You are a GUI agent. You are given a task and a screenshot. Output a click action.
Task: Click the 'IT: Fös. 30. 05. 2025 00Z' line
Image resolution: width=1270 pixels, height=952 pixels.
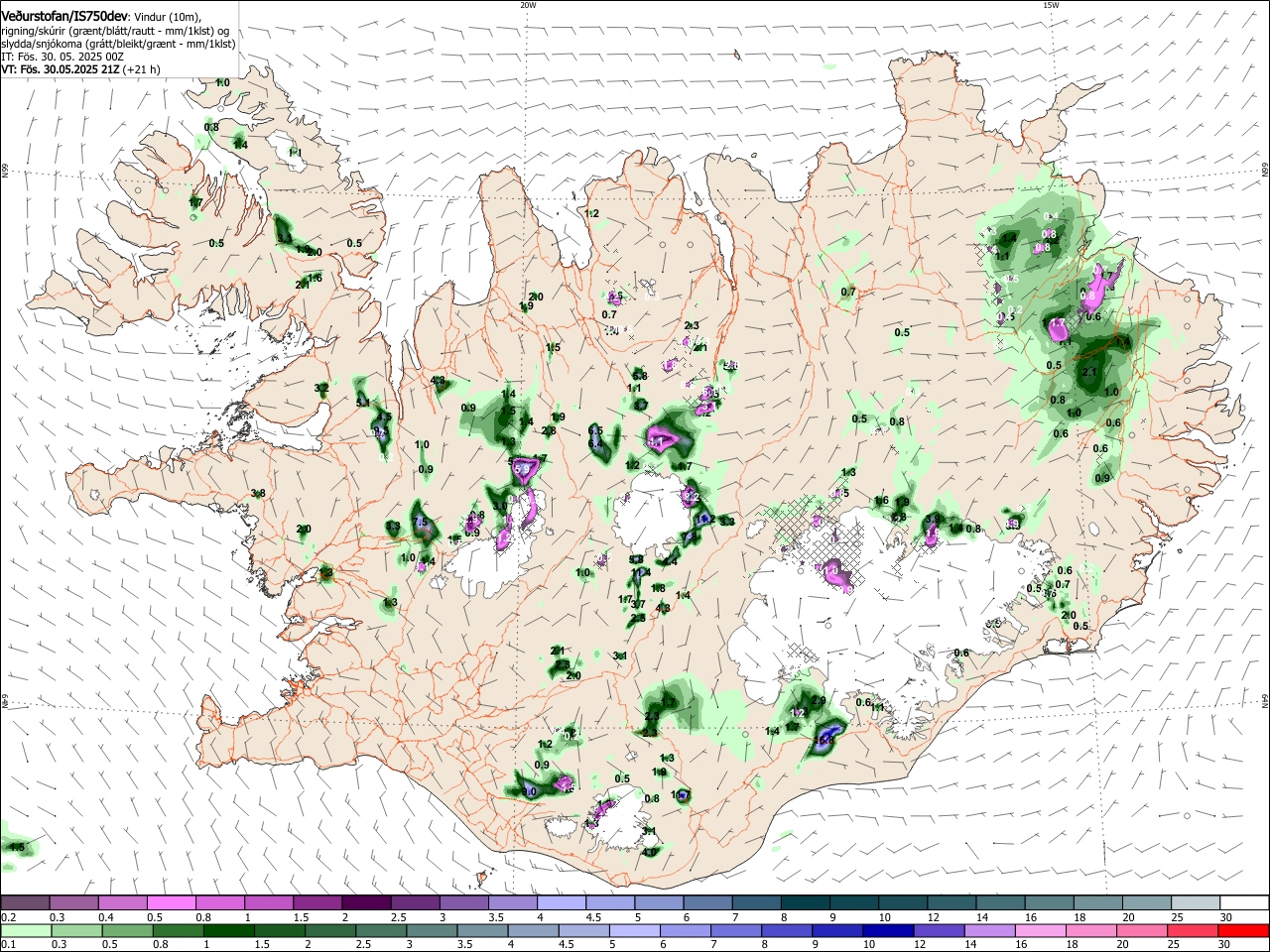[x=63, y=58]
